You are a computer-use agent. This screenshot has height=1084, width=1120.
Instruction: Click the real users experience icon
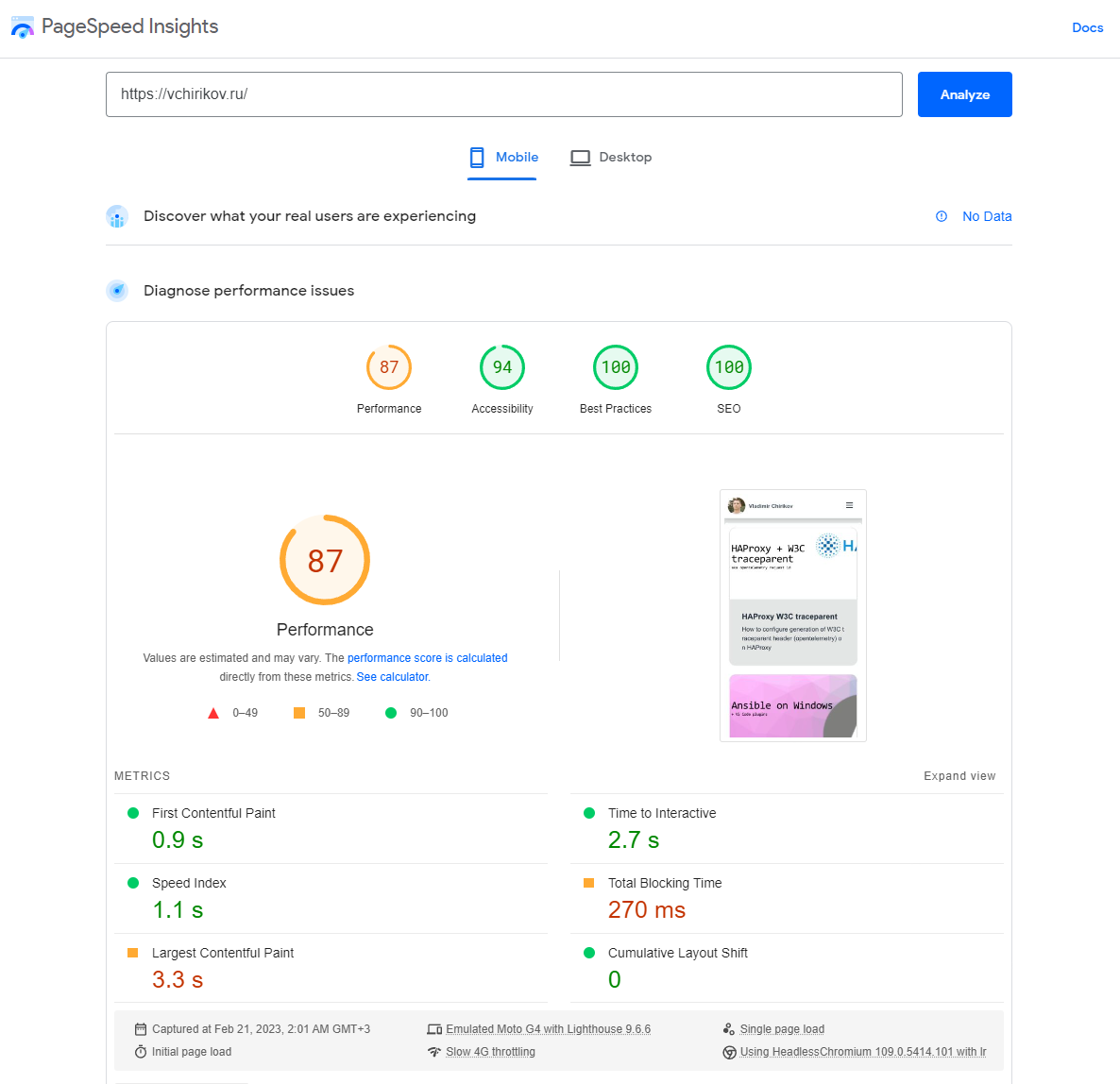[x=117, y=216]
